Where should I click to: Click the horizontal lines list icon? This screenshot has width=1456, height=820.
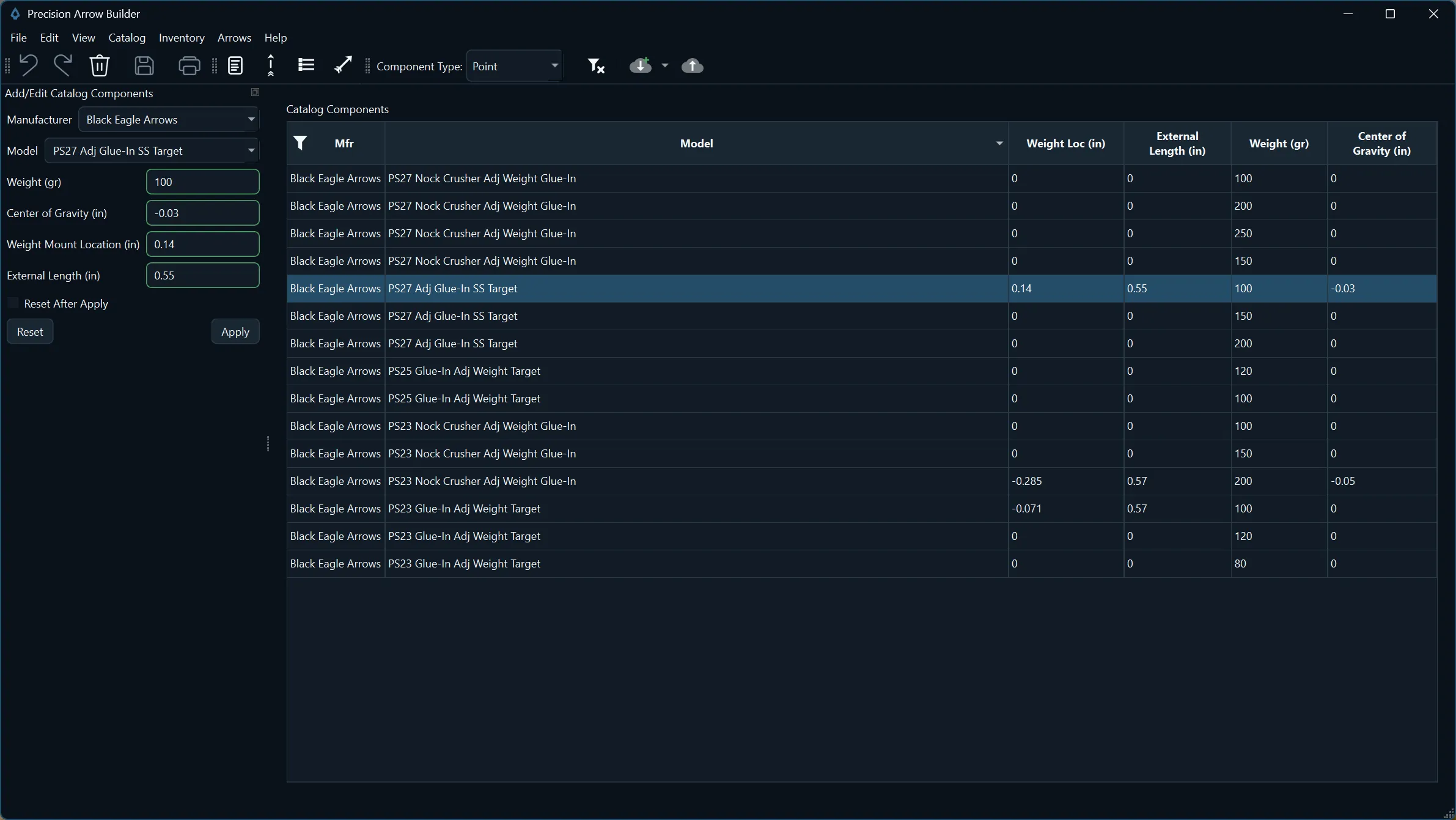pos(306,65)
